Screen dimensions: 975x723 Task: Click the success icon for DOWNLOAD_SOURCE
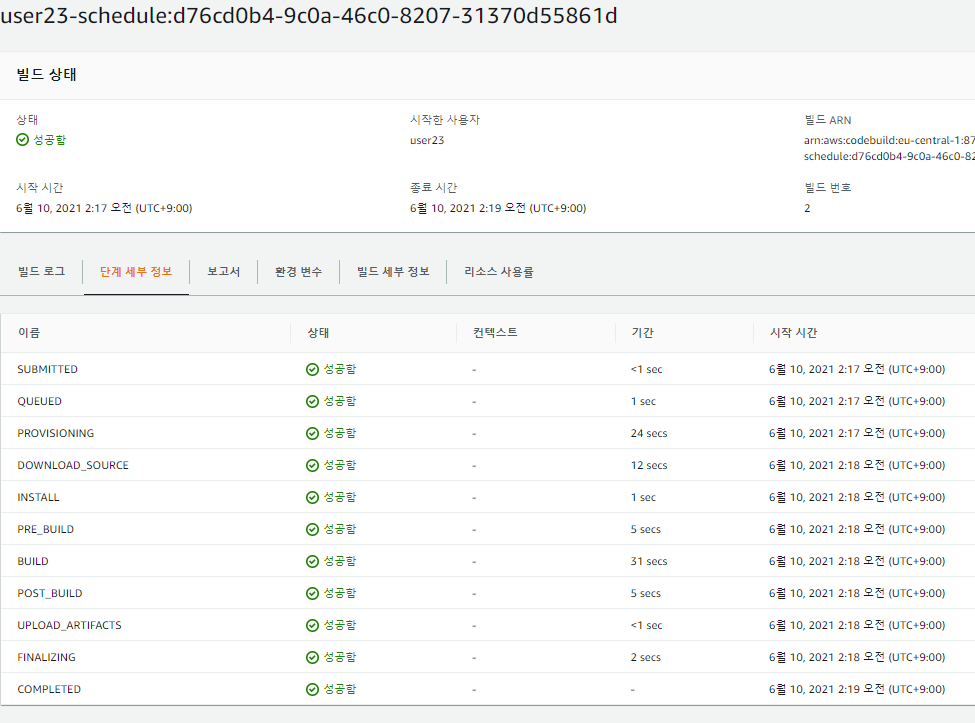314,465
